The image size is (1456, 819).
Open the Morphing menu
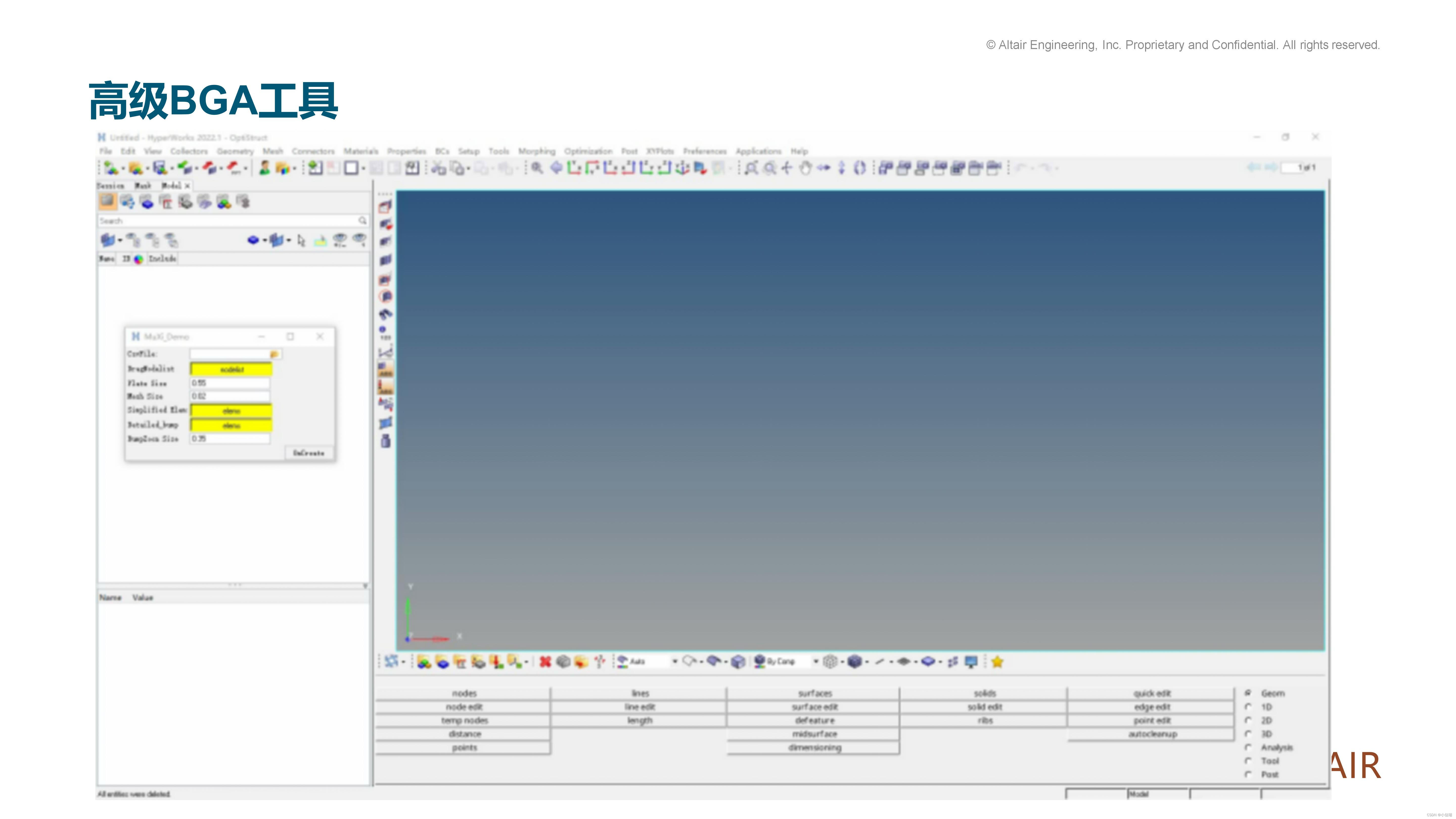click(x=537, y=151)
